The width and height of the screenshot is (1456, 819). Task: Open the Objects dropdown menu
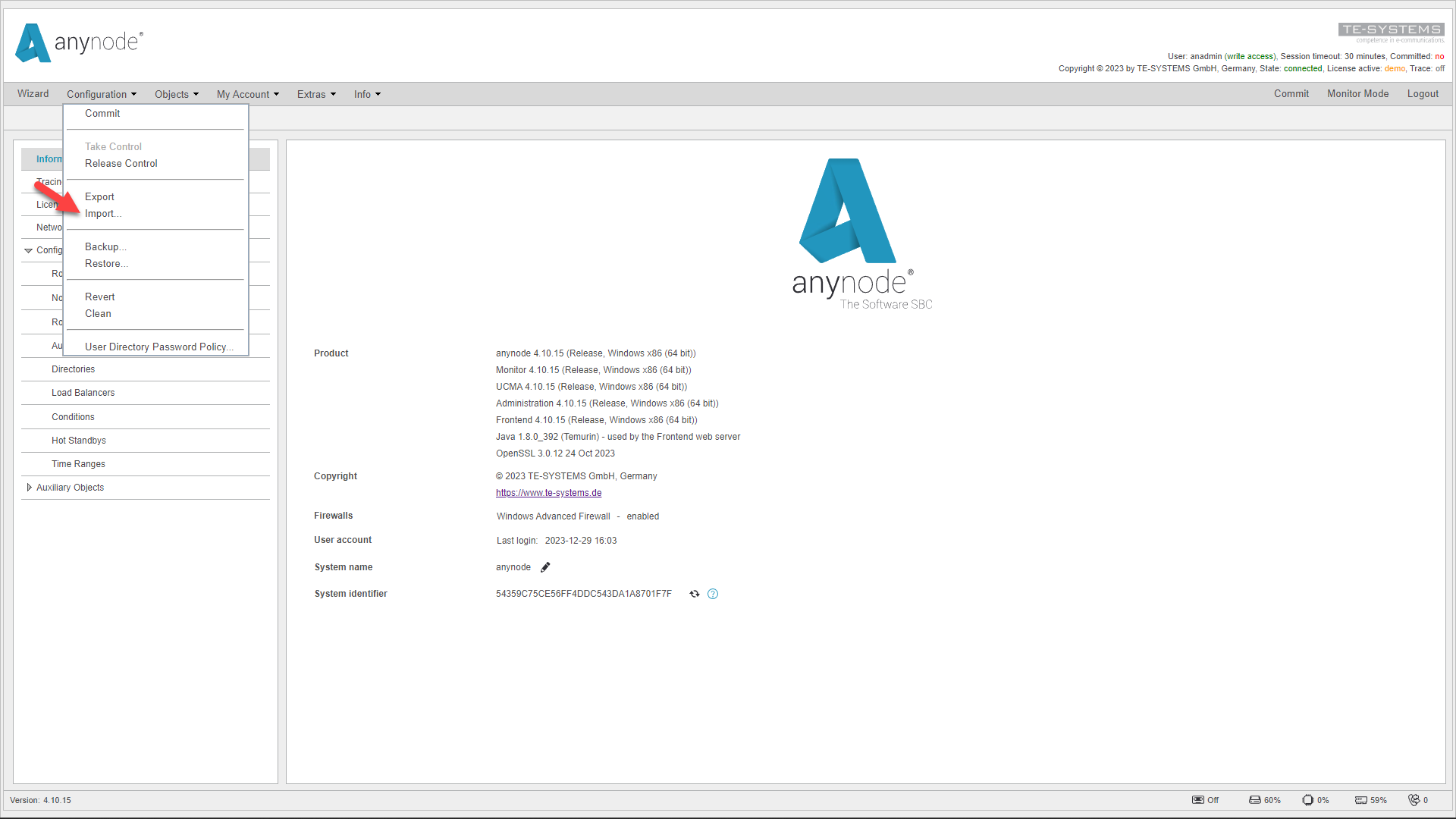(x=176, y=94)
